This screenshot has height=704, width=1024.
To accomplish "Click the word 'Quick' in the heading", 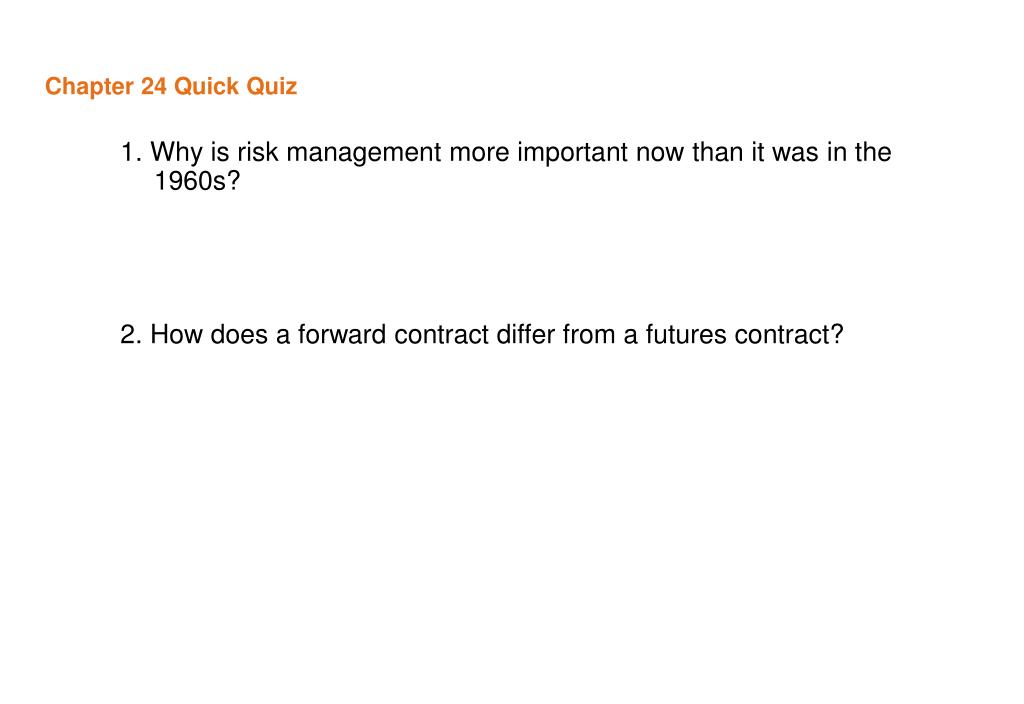I will [x=207, y=87].
